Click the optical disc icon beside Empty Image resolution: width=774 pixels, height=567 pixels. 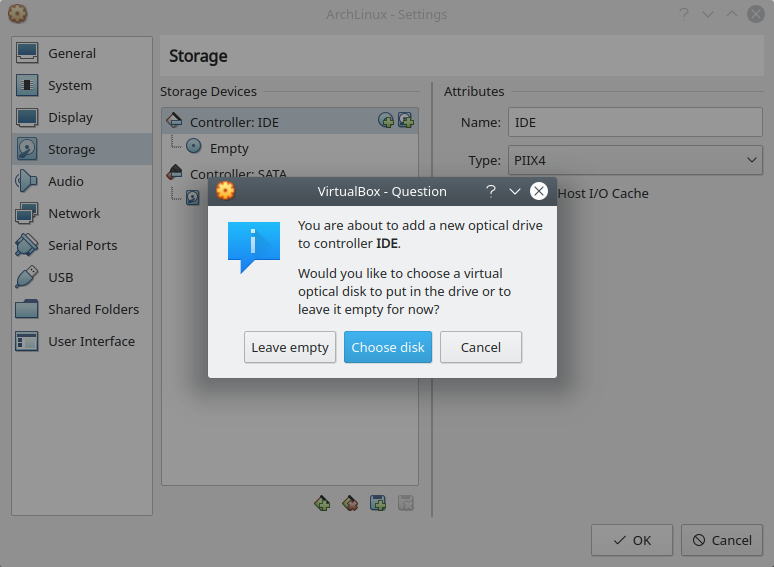pyautogui.click(x=194, y=146)
